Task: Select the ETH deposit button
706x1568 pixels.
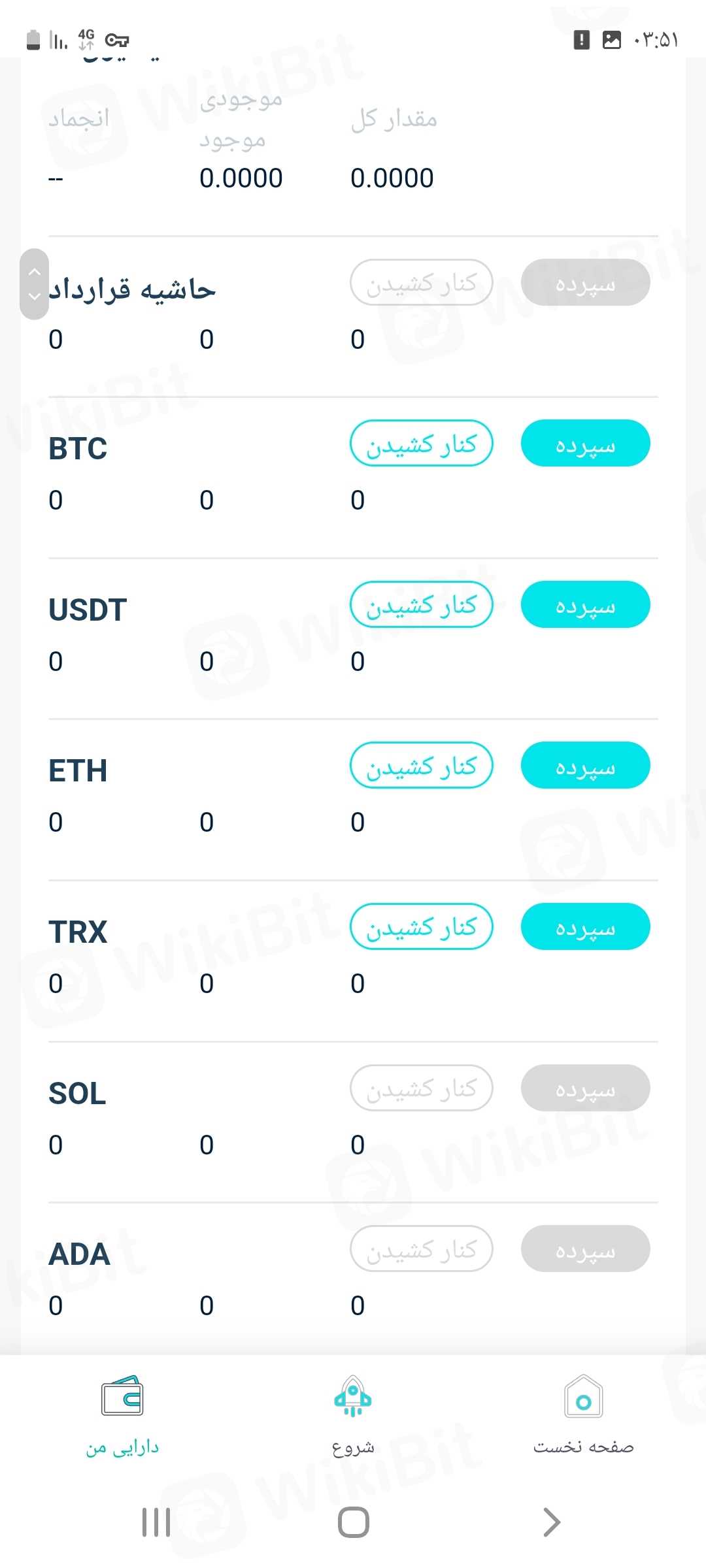Action: [x=585, y=765]
